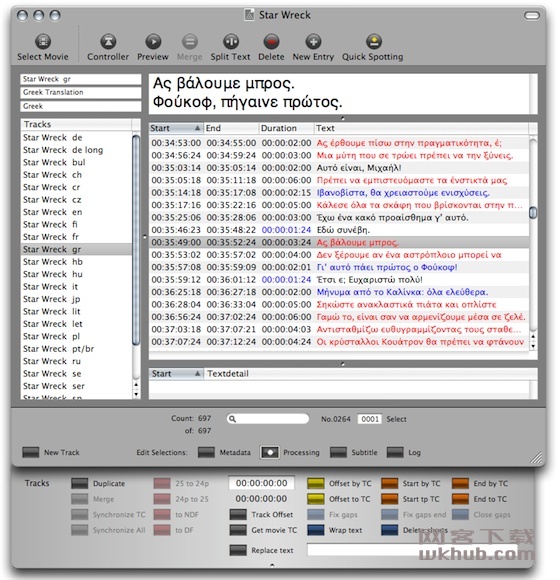Toggle the Log edit selection
Viewport: 560px width, 580px height.
point(395,452)
